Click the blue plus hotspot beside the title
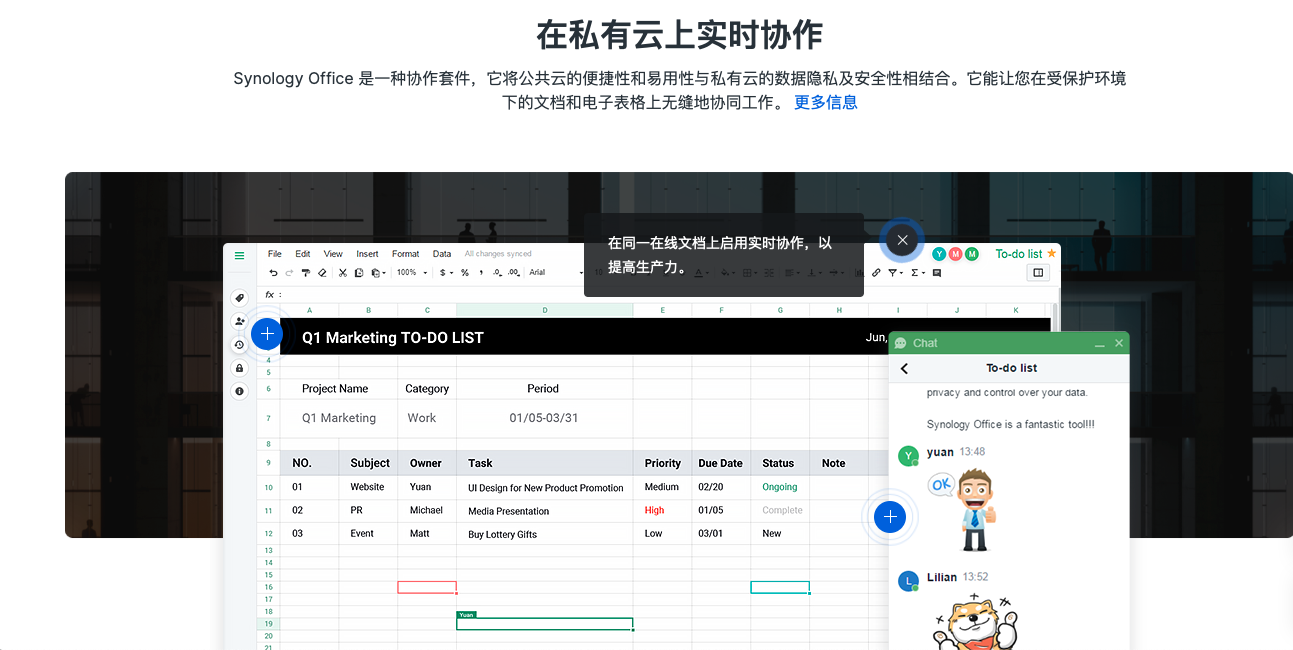This screenshot has width=1293, height=650. (x=267, y=334)
